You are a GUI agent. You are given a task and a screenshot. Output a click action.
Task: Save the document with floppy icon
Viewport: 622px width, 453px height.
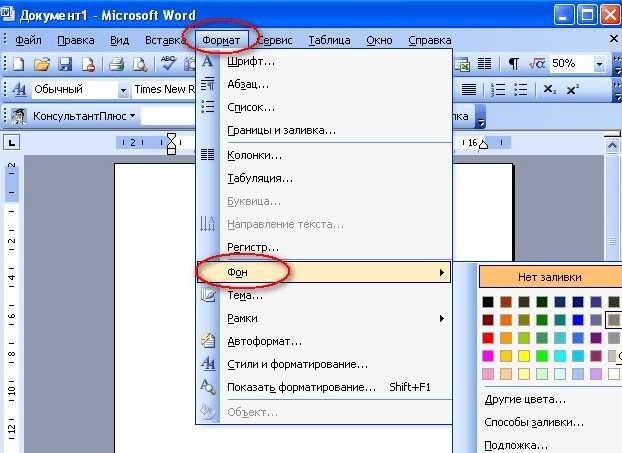click(x=65, y=64)
